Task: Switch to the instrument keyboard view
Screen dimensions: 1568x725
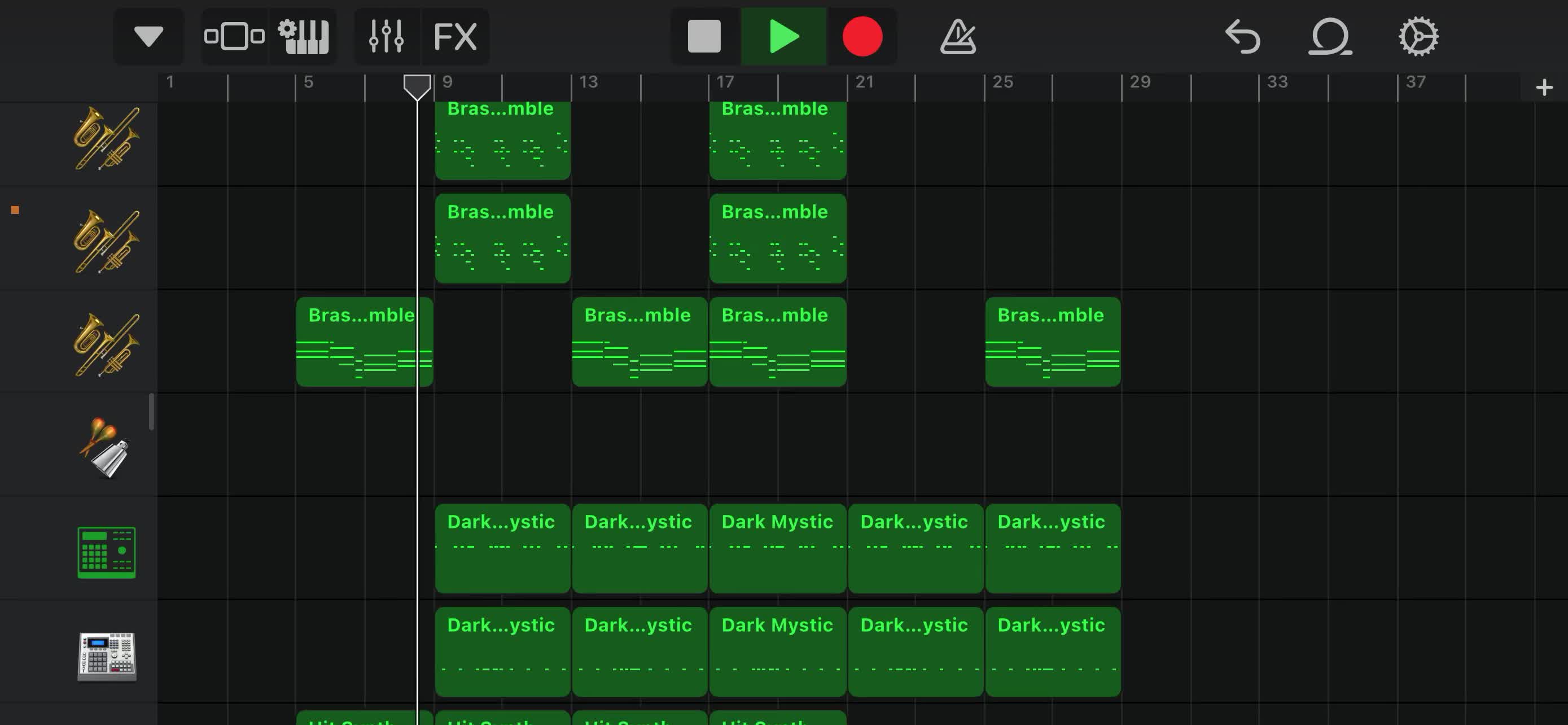Action: click(x=303, y=37)
